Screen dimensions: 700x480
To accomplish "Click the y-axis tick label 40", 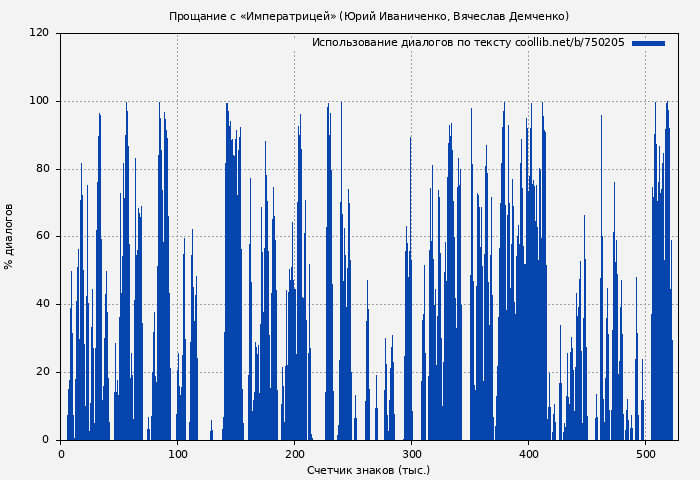I will (42, 304).
